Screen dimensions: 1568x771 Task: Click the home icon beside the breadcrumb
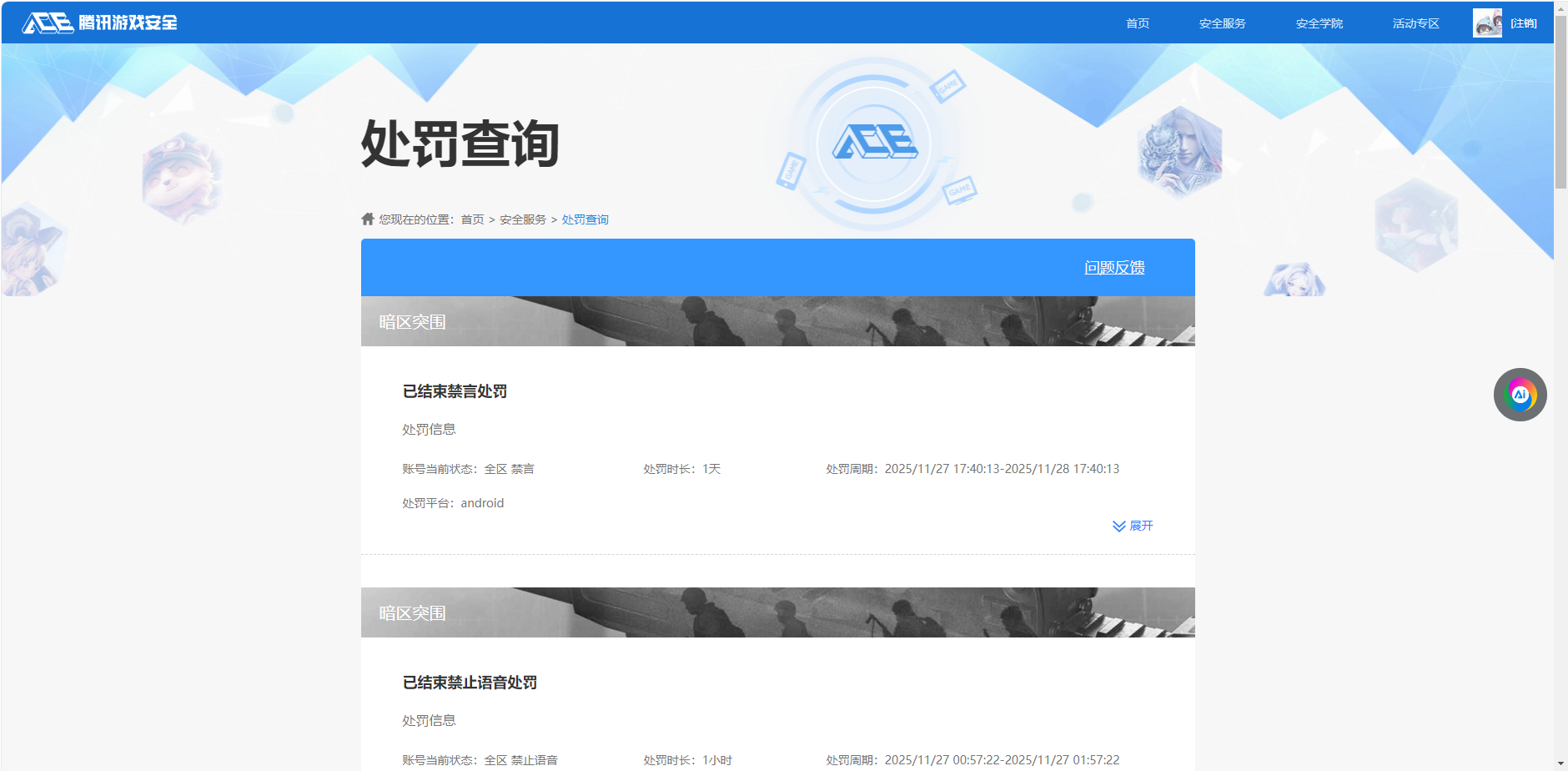(x=368, y=219)
